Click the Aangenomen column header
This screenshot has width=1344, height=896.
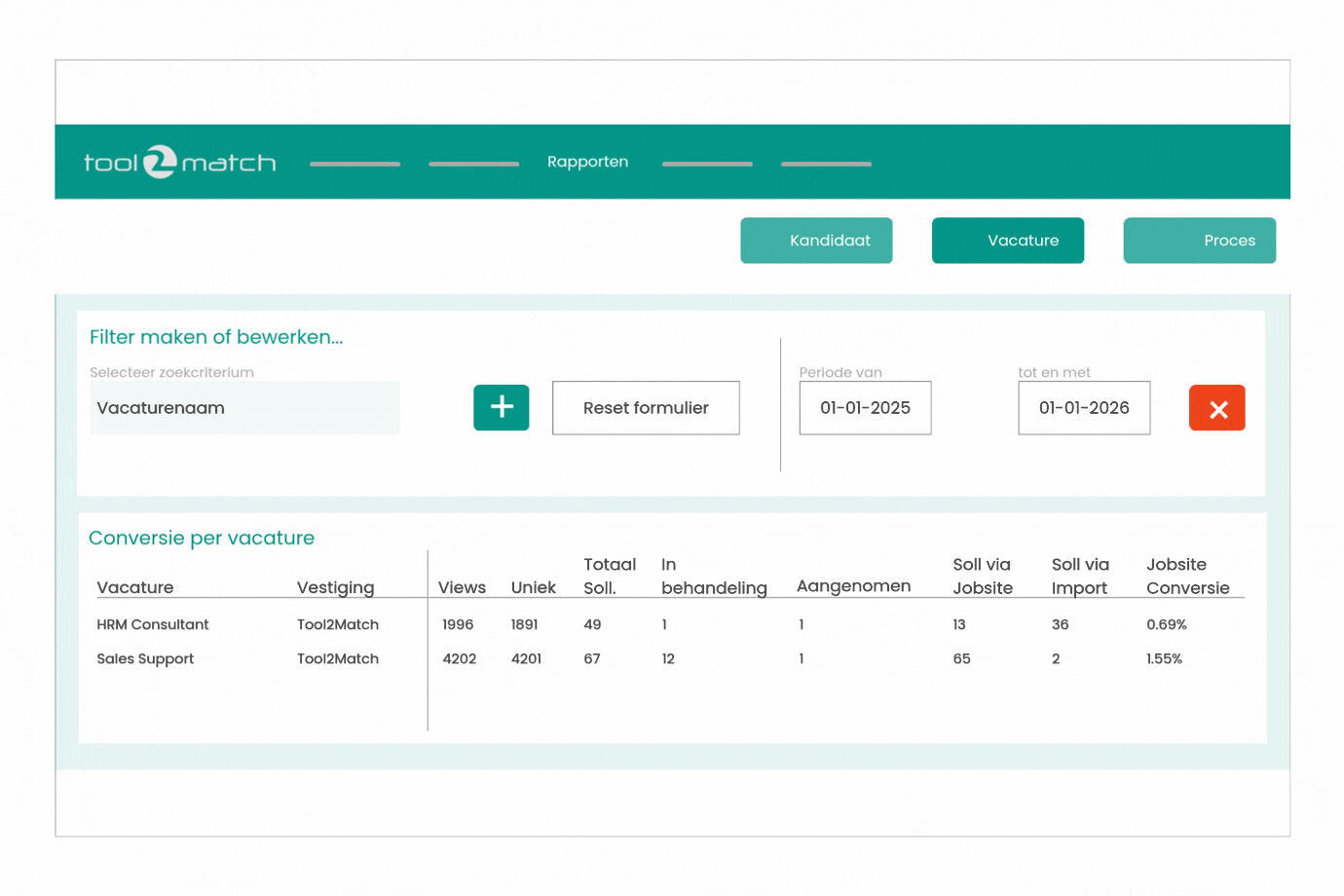coord(853,586)
